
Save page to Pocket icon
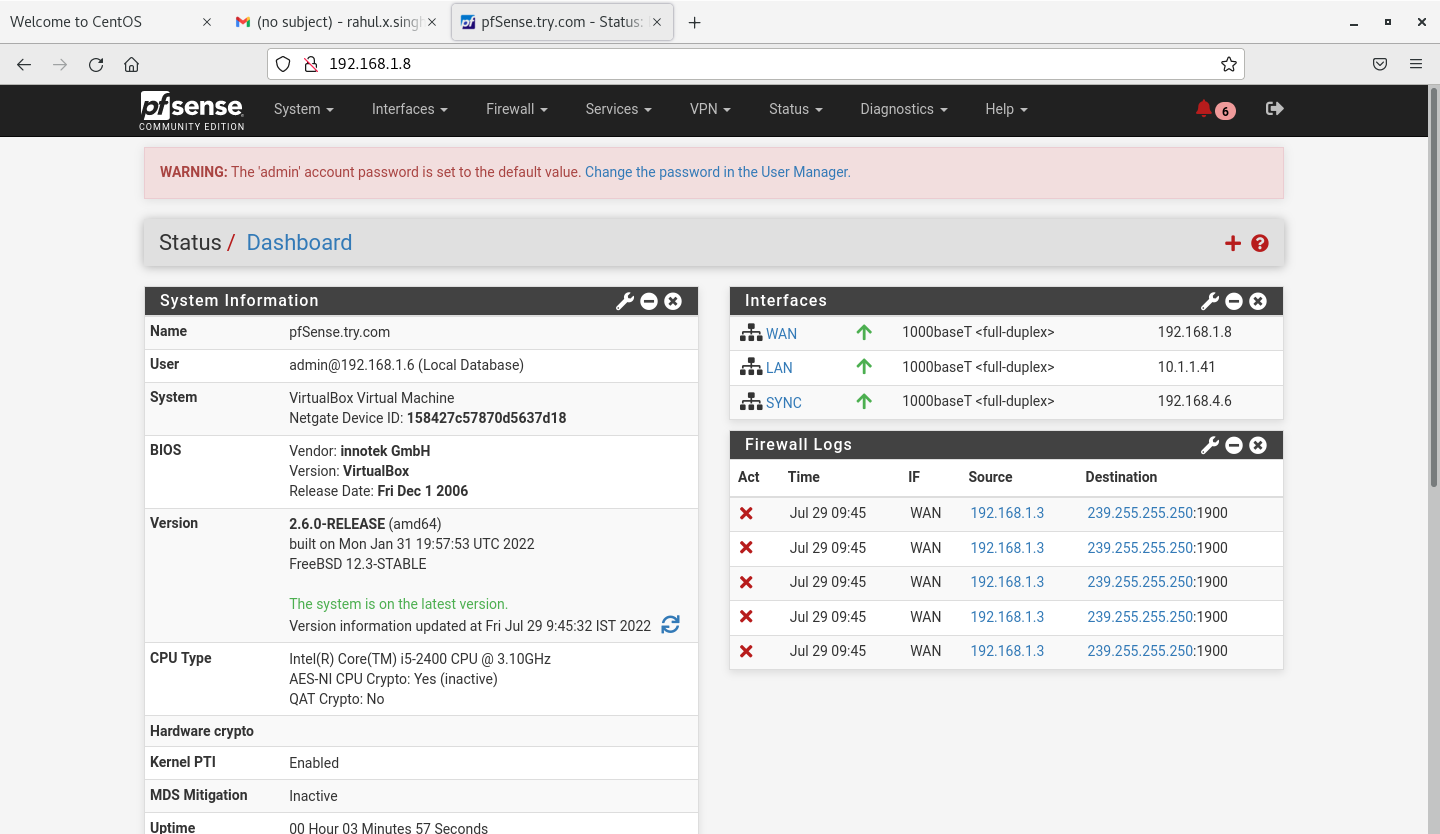point(1380,64)
